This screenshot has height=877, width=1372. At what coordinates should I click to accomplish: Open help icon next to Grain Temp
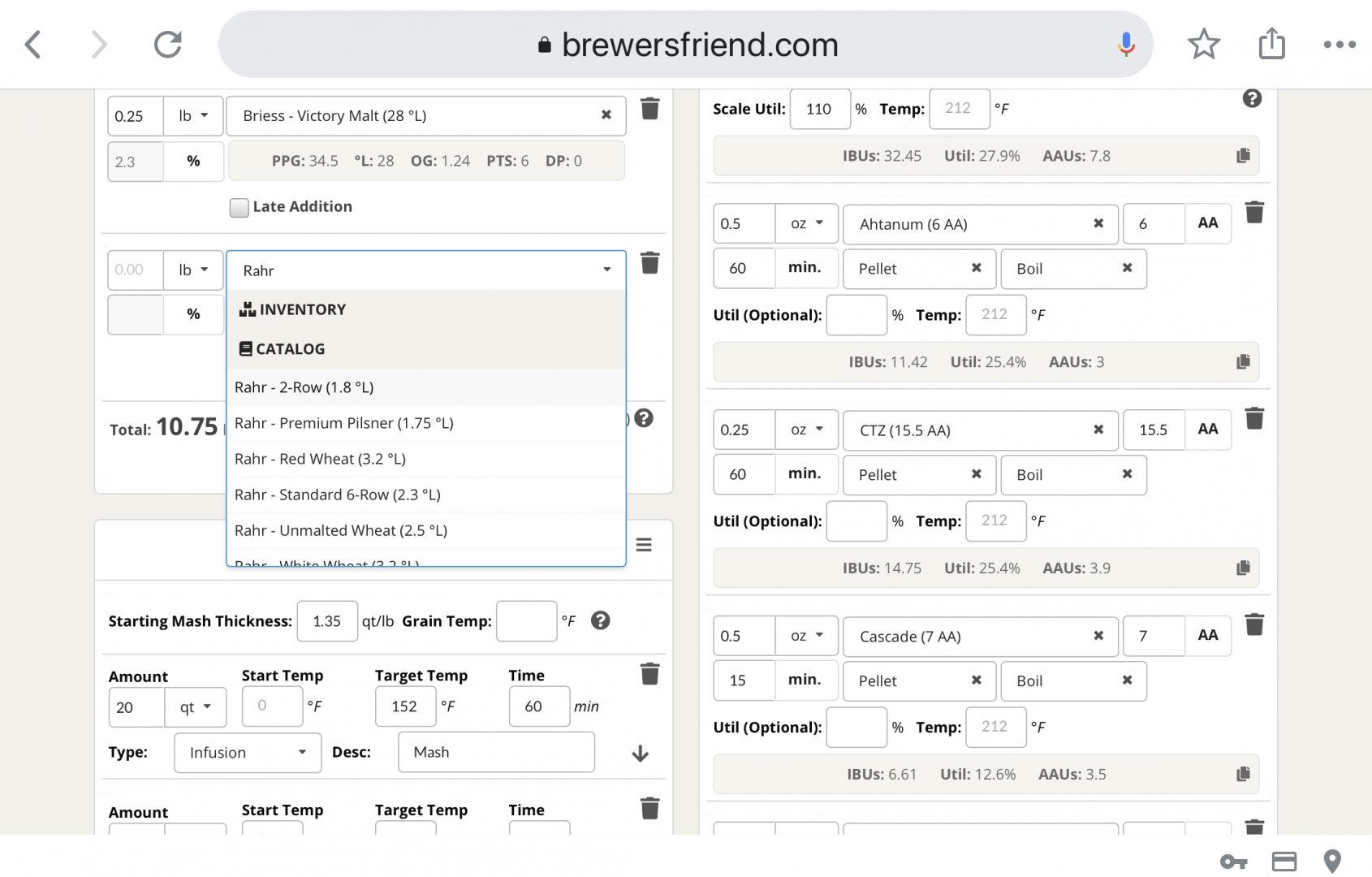pos(600,620)
